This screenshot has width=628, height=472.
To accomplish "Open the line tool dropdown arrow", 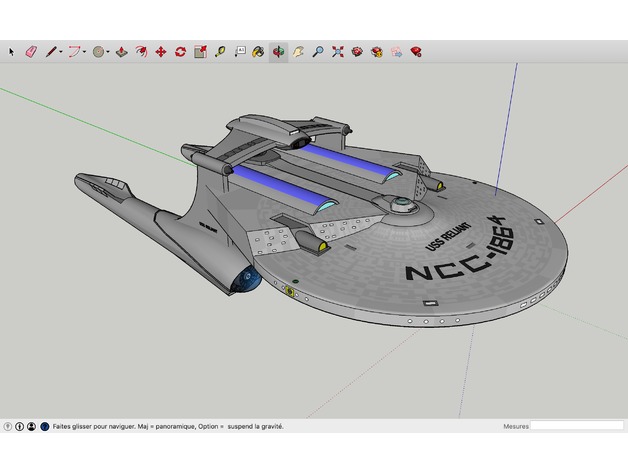I will [x=61, y=51].
